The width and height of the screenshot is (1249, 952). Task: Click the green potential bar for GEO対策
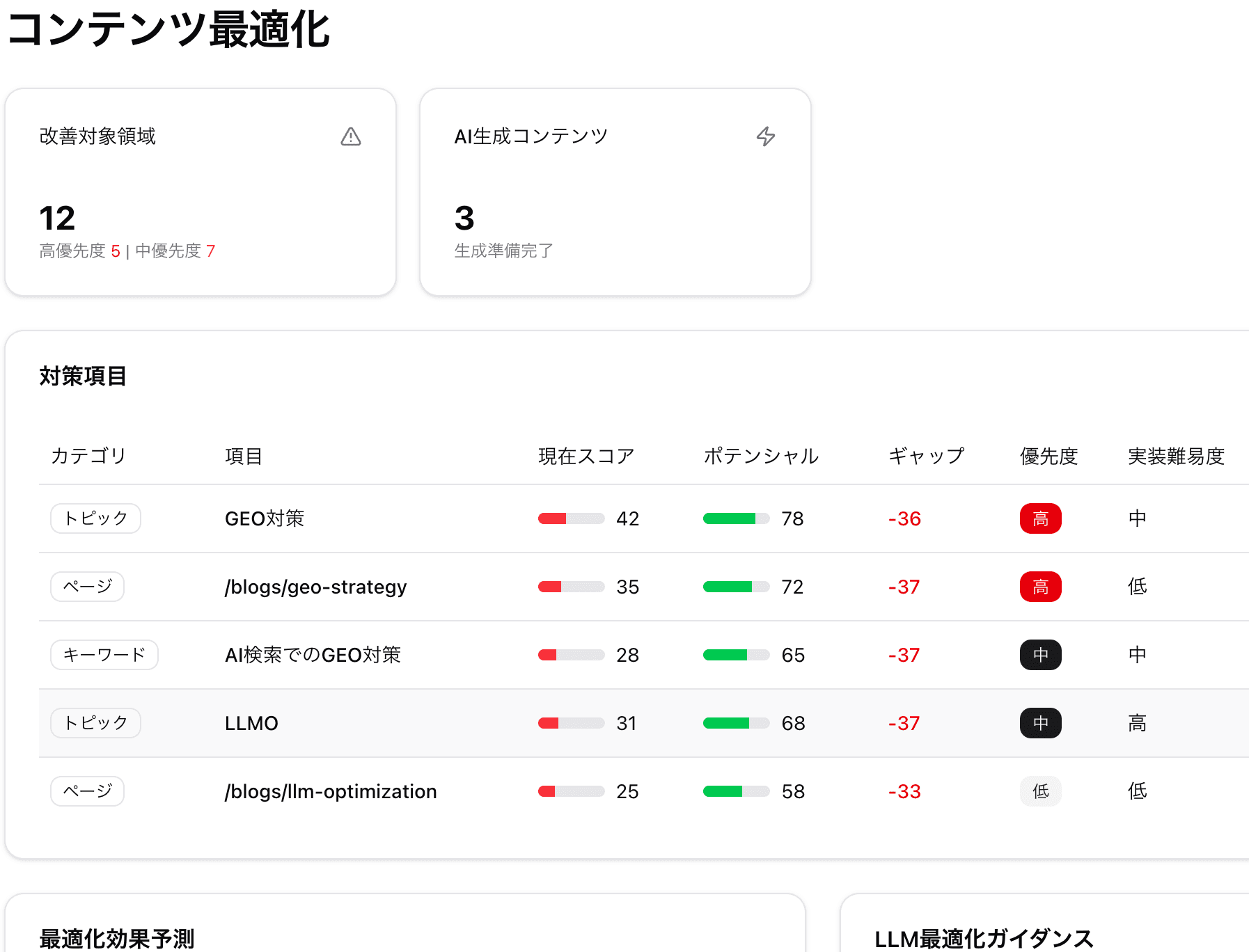pos(736,518)
